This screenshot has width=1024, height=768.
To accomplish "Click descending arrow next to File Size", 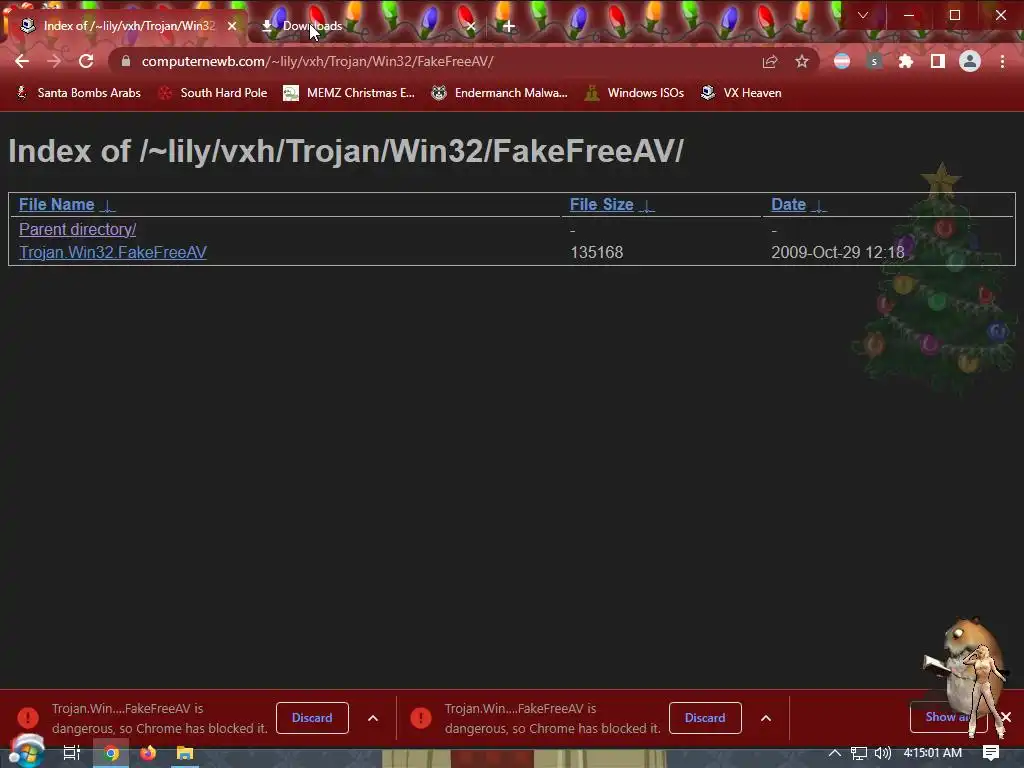I will click(x=647, y=206).
